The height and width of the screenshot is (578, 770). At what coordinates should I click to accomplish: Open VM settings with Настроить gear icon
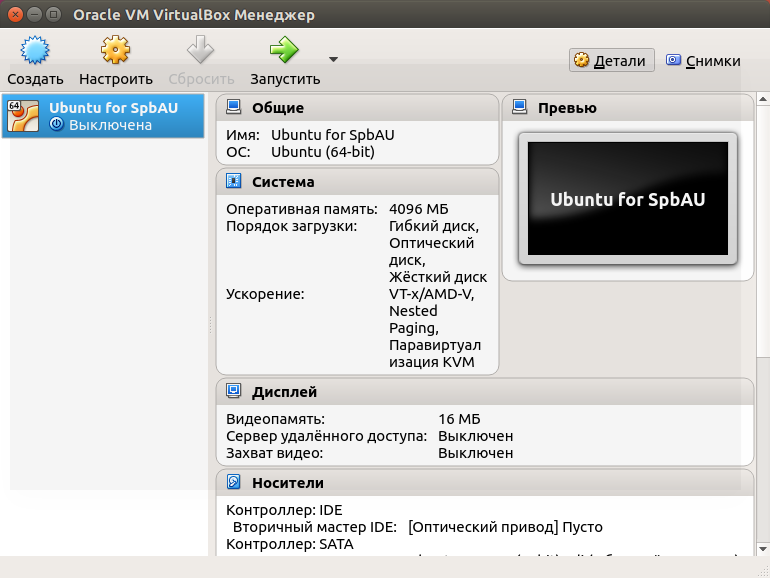point(116,51)
